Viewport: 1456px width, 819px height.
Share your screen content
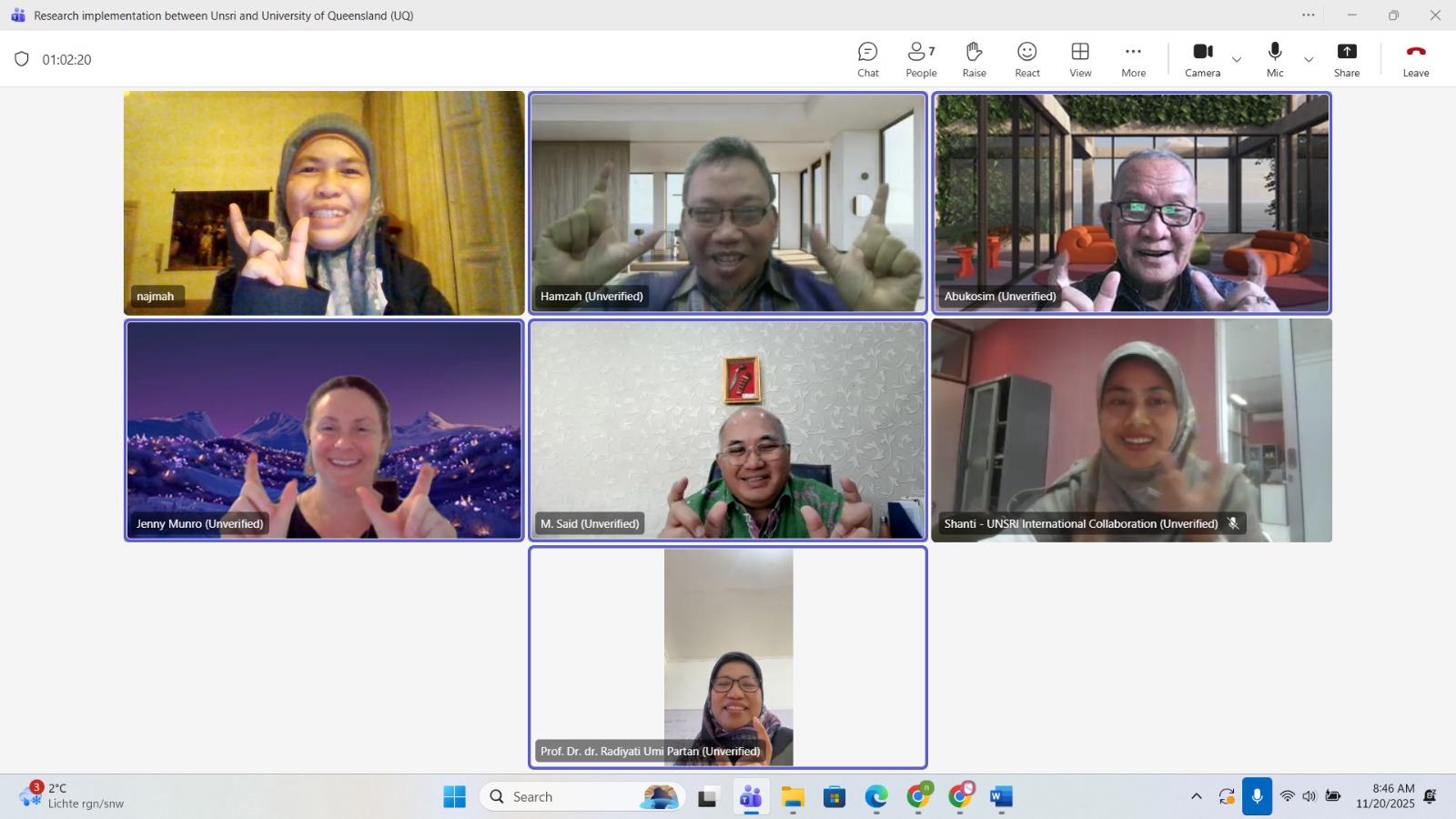click(1346, 59)
